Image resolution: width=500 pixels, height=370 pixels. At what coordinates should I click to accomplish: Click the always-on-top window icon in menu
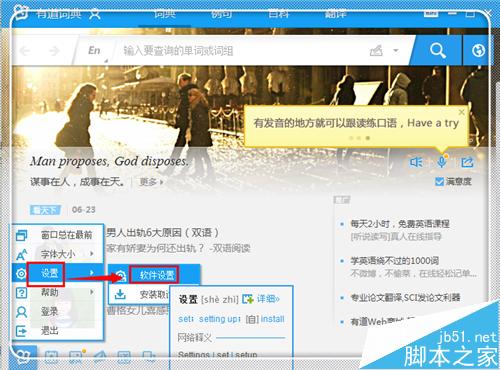click(x=21, y=235)
